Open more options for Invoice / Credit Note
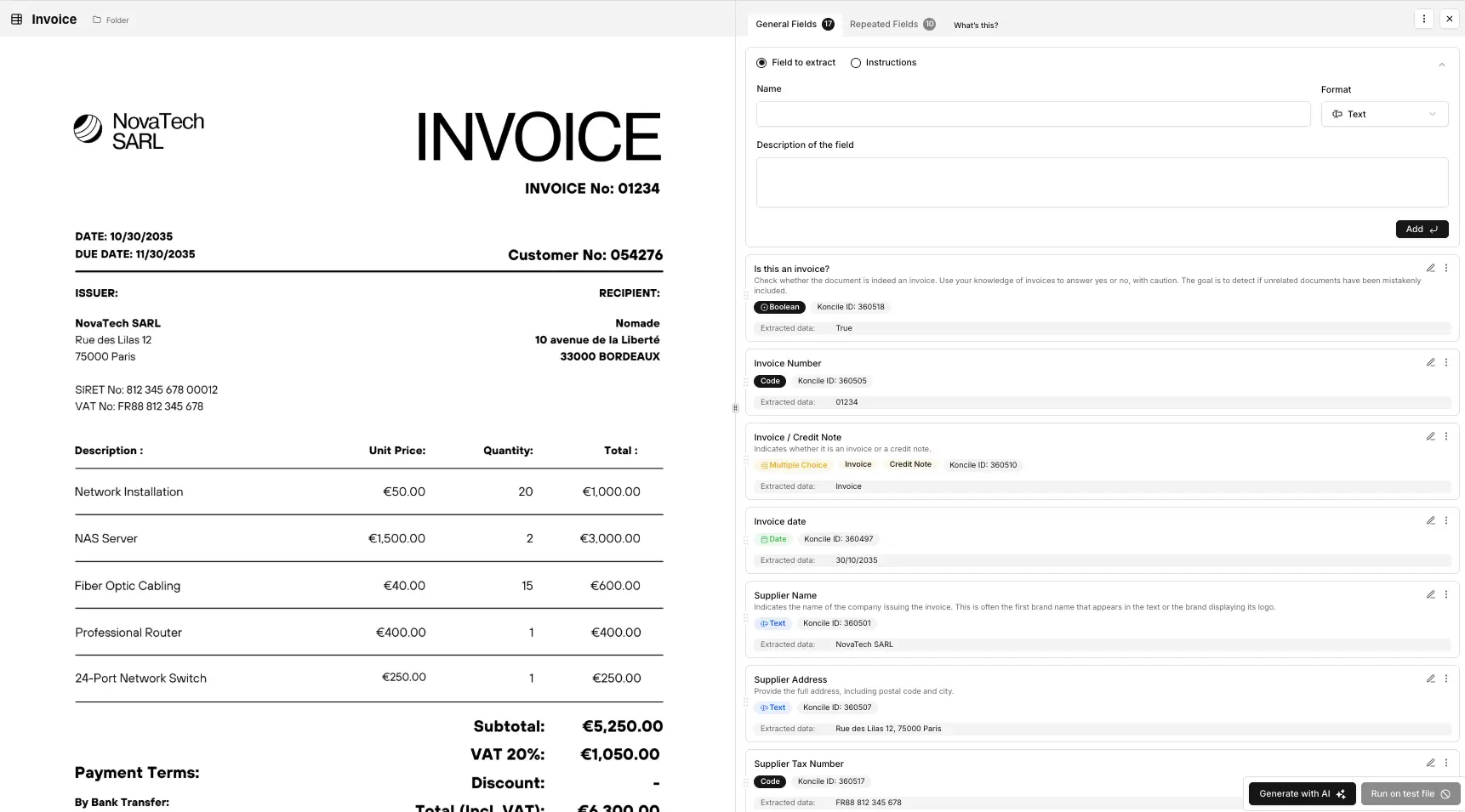This screenshot has height=812, width=1465. click(x=1446, y=436)
